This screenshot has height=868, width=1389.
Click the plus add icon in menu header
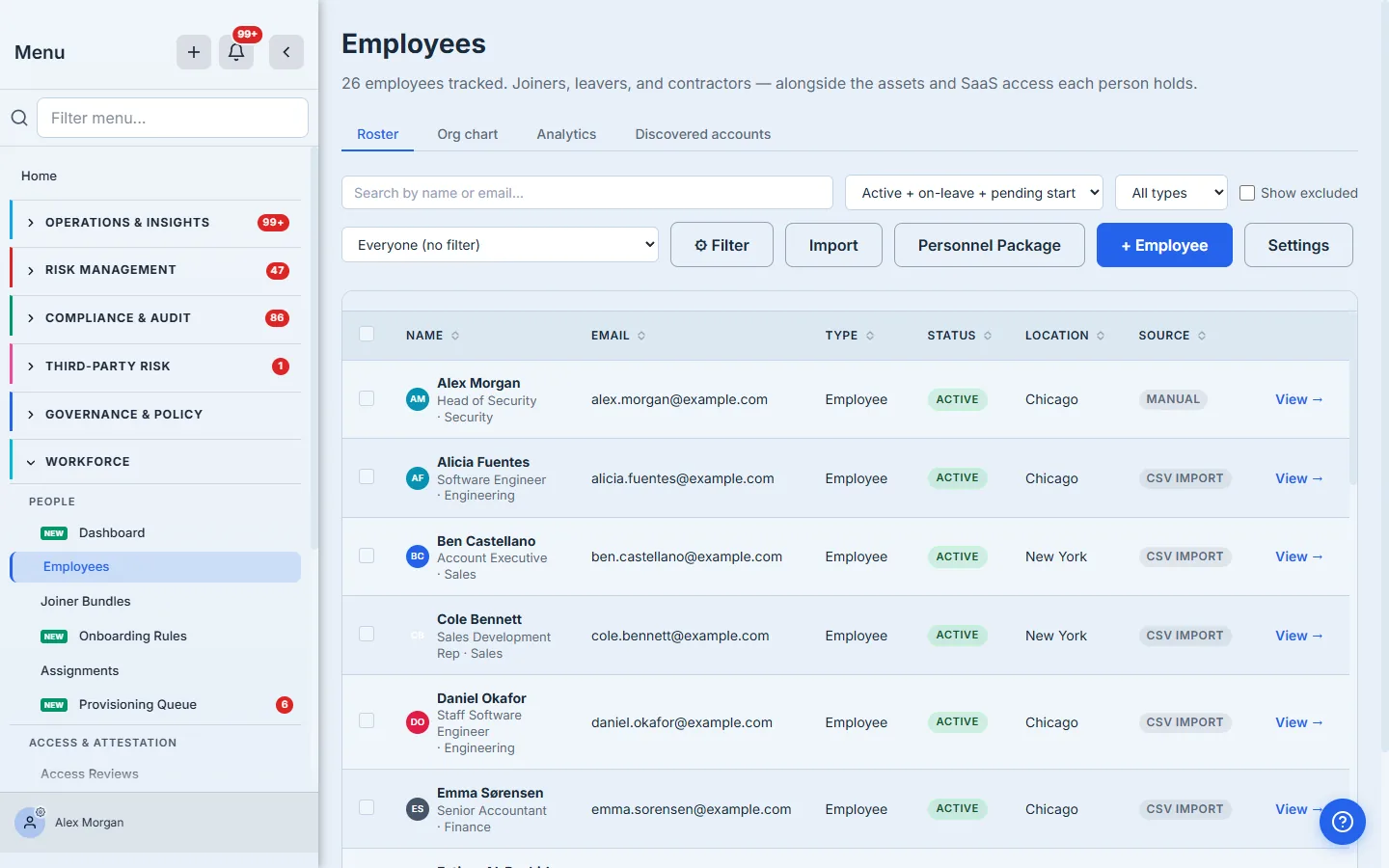pos(194,52)
